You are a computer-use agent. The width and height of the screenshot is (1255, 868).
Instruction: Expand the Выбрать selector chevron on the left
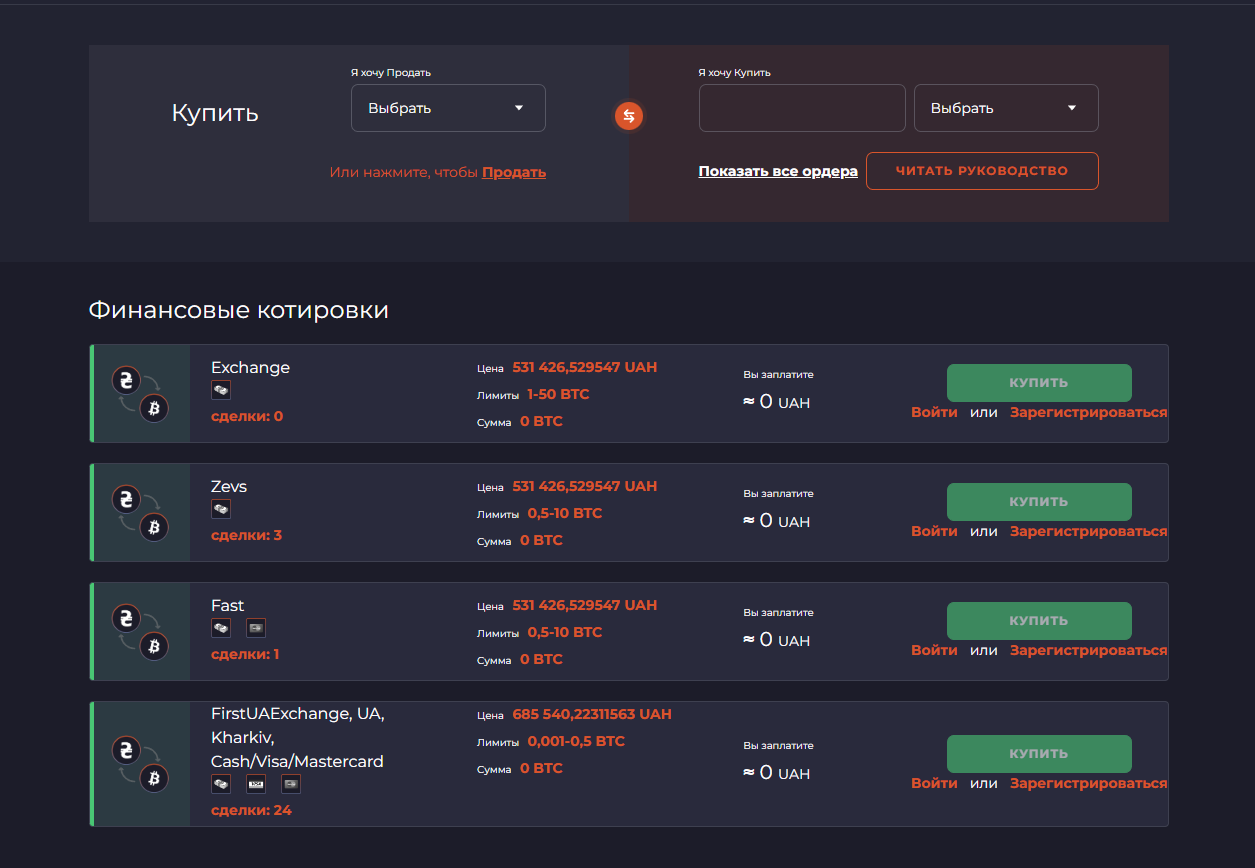(521, 107)
